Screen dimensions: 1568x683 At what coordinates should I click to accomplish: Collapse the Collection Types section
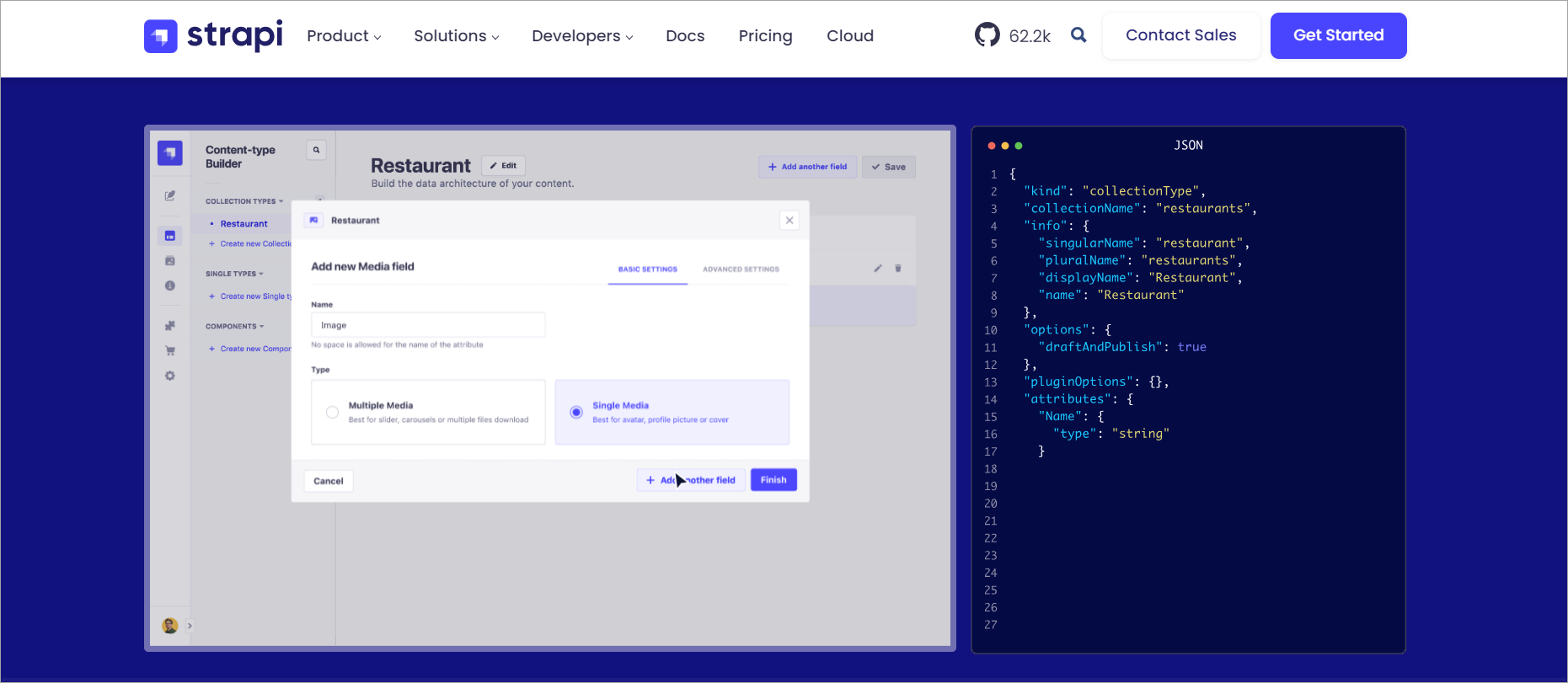(244, 201)
